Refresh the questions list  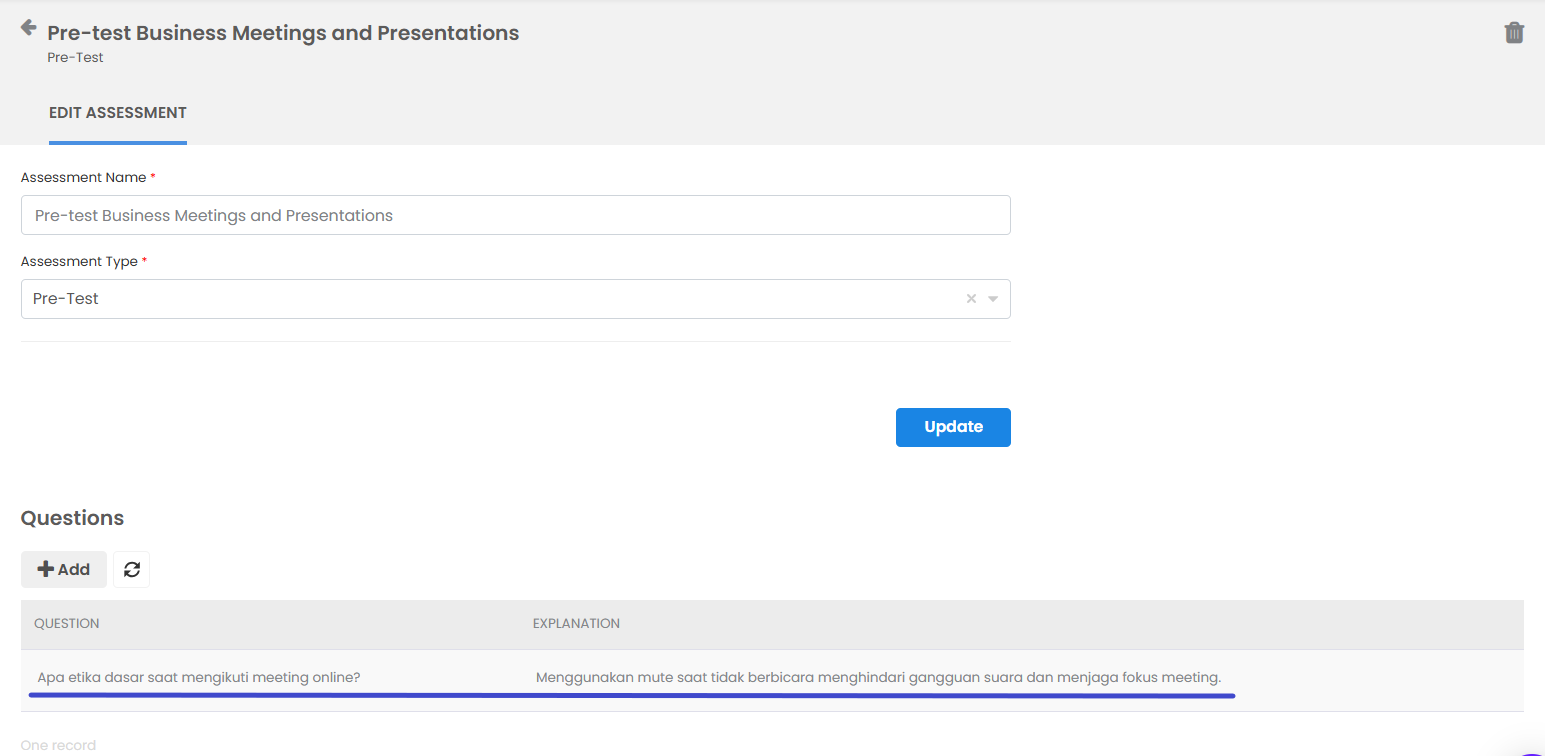tap(131, 570)
